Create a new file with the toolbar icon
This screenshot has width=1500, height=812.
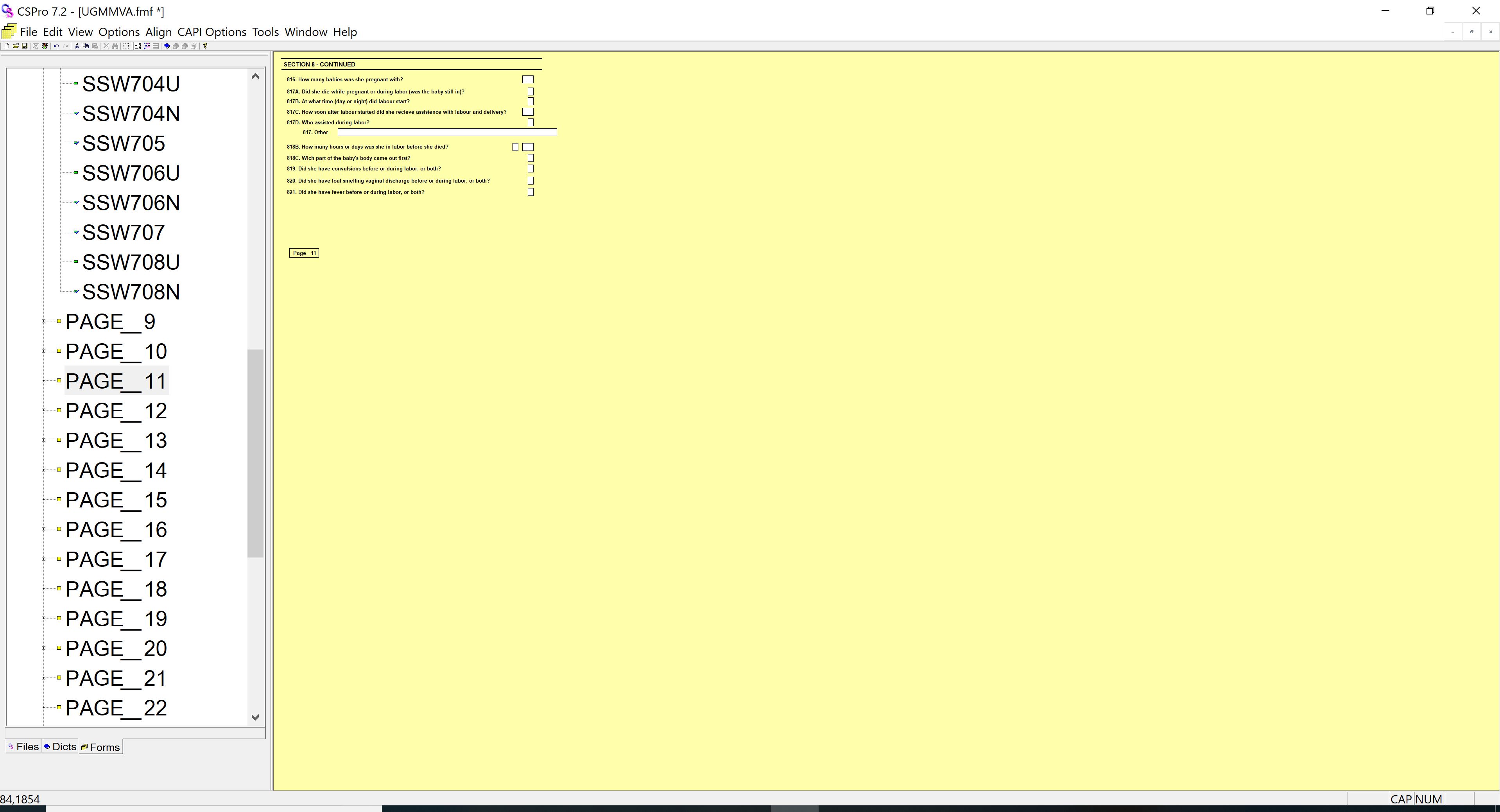point(6,46)
